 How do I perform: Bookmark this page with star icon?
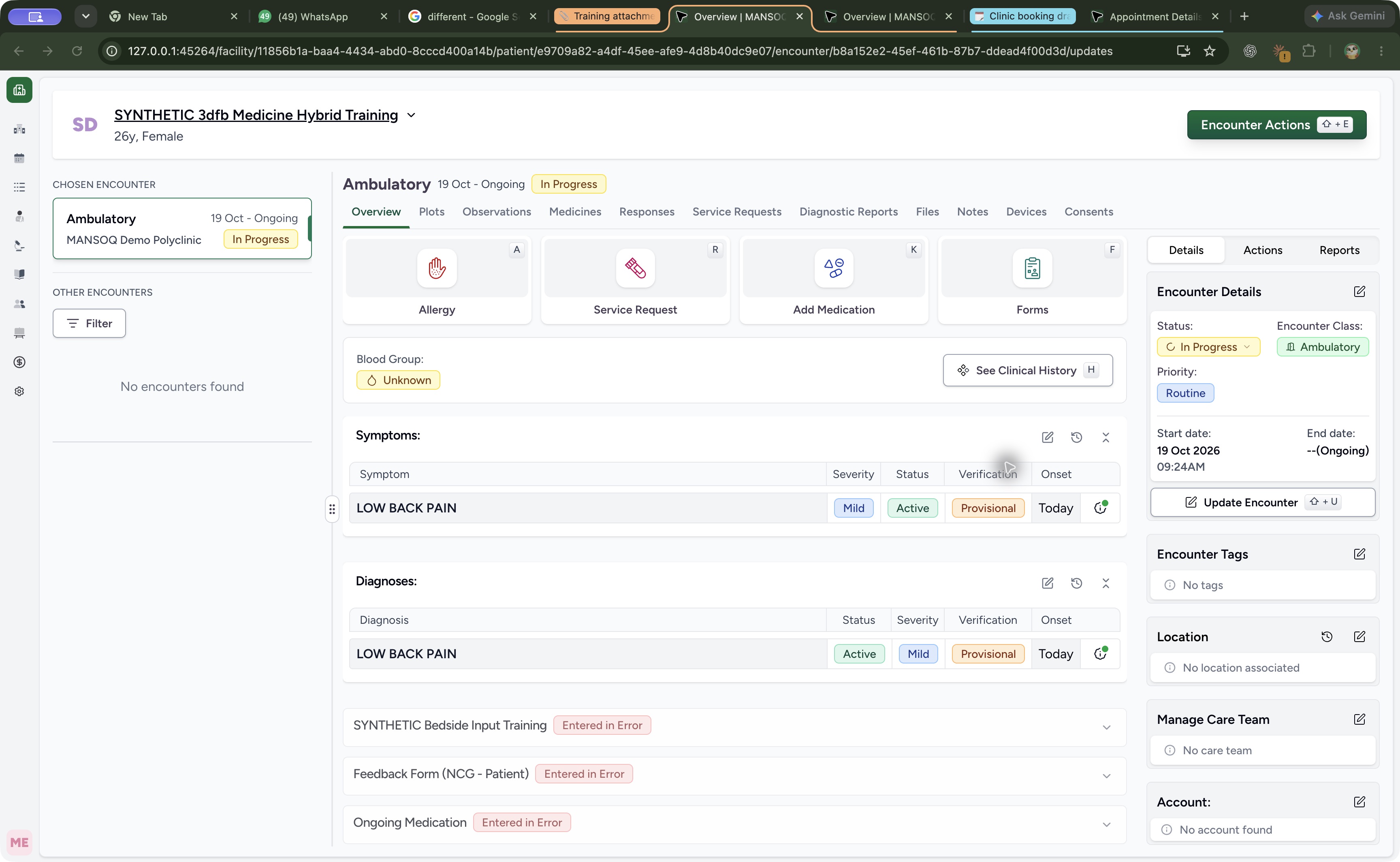[1209, 51]
